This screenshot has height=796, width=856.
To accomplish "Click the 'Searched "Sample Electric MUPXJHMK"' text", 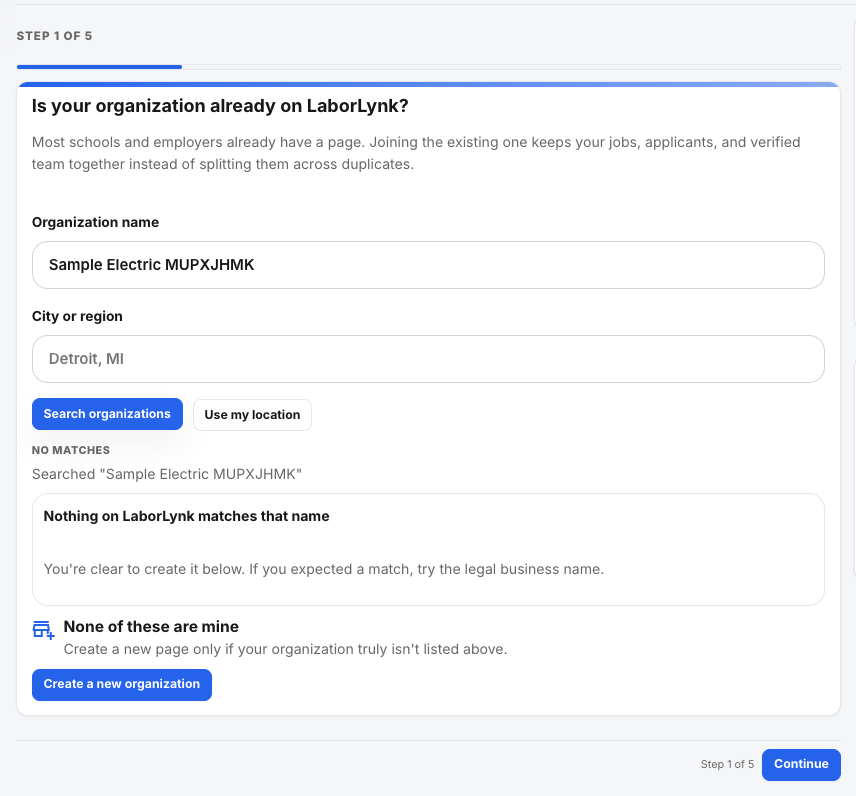I will (167, 474).
